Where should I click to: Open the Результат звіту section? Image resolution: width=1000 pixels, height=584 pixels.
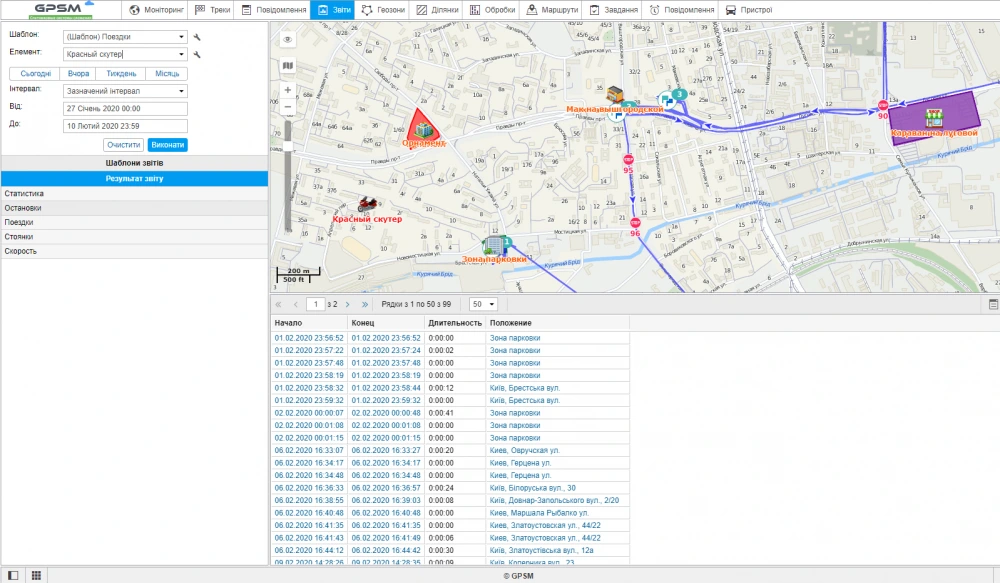(133, 178)
